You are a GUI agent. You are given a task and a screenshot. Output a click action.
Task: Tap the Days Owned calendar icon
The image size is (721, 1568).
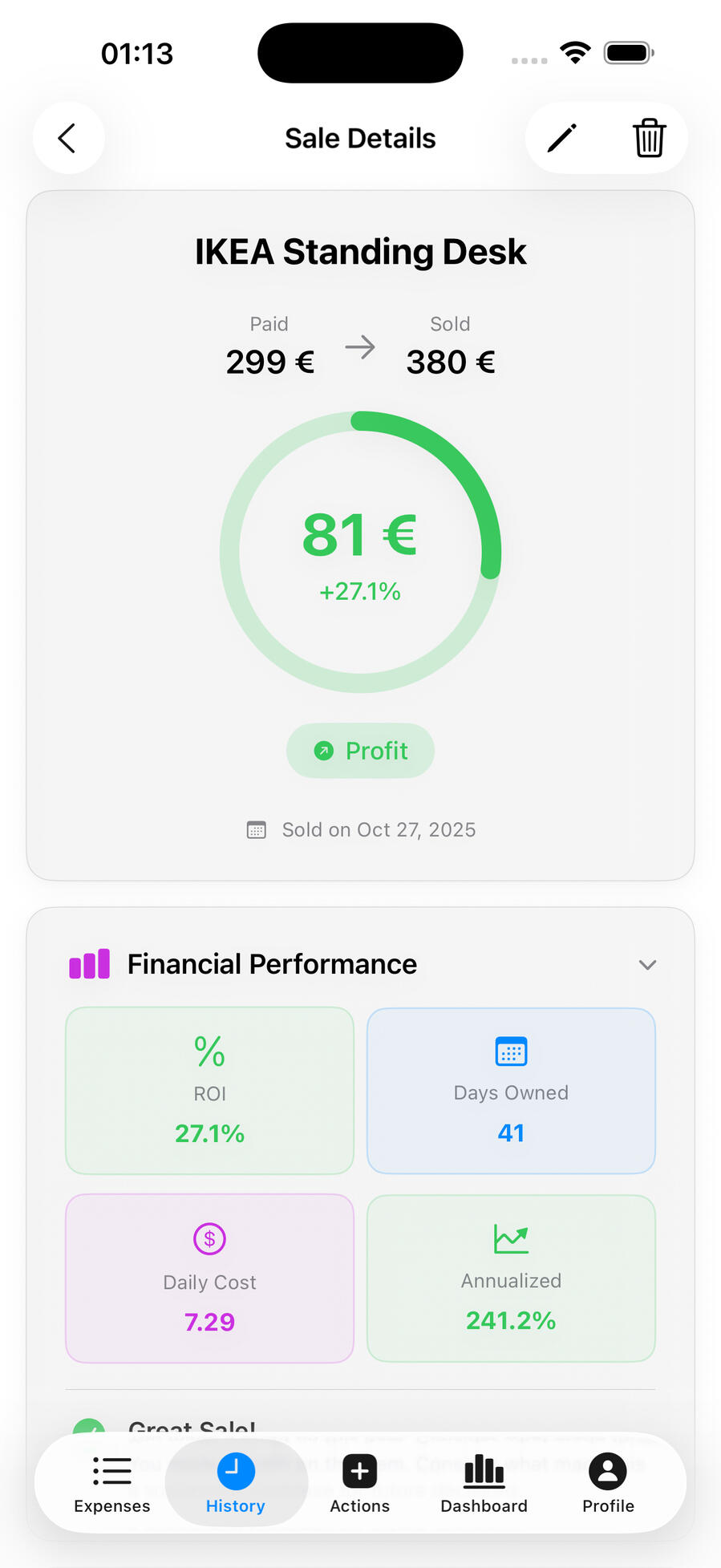coord(511,1051)
